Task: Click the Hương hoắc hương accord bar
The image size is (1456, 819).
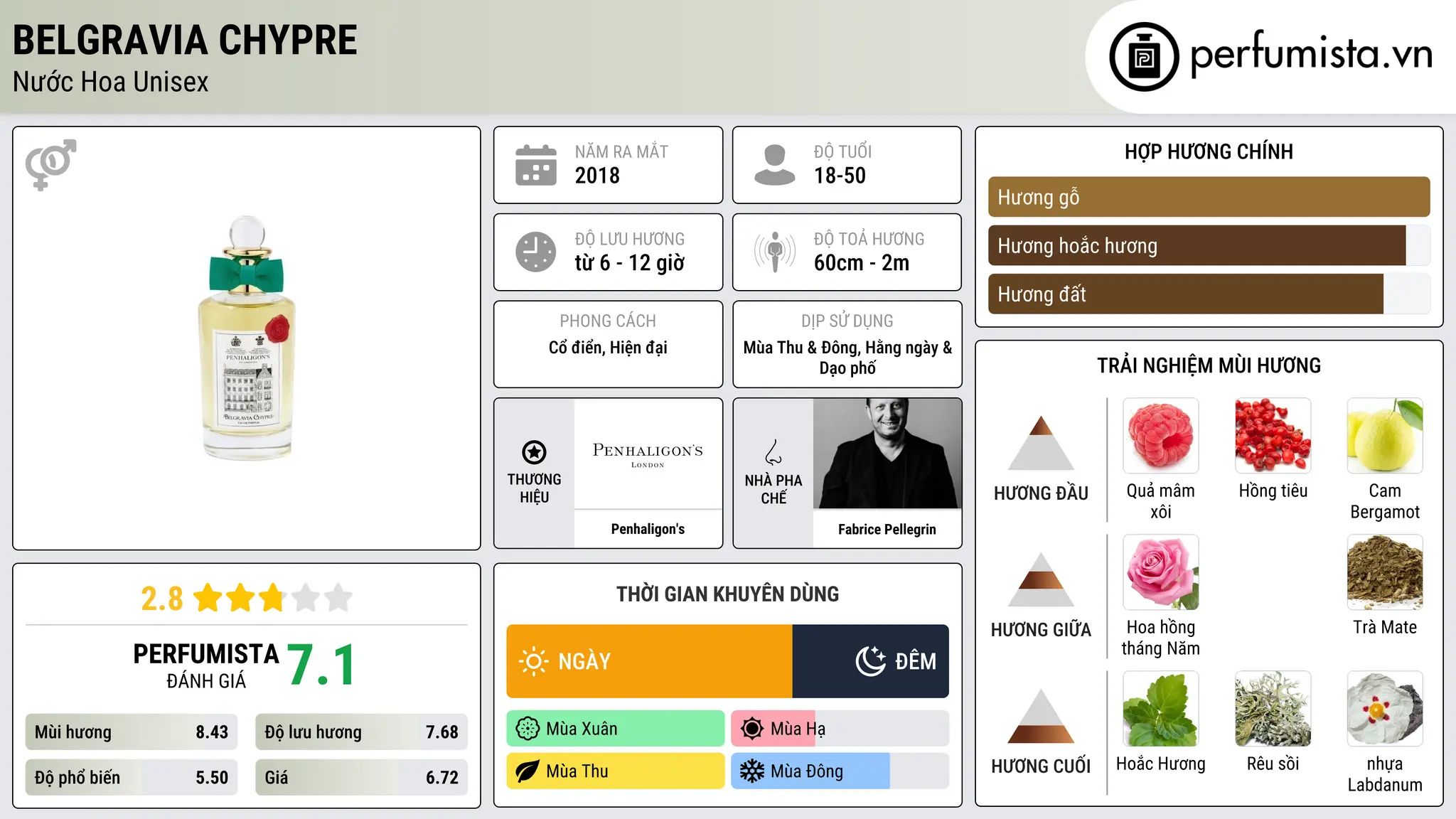Action: click(x=1209, y=245)
